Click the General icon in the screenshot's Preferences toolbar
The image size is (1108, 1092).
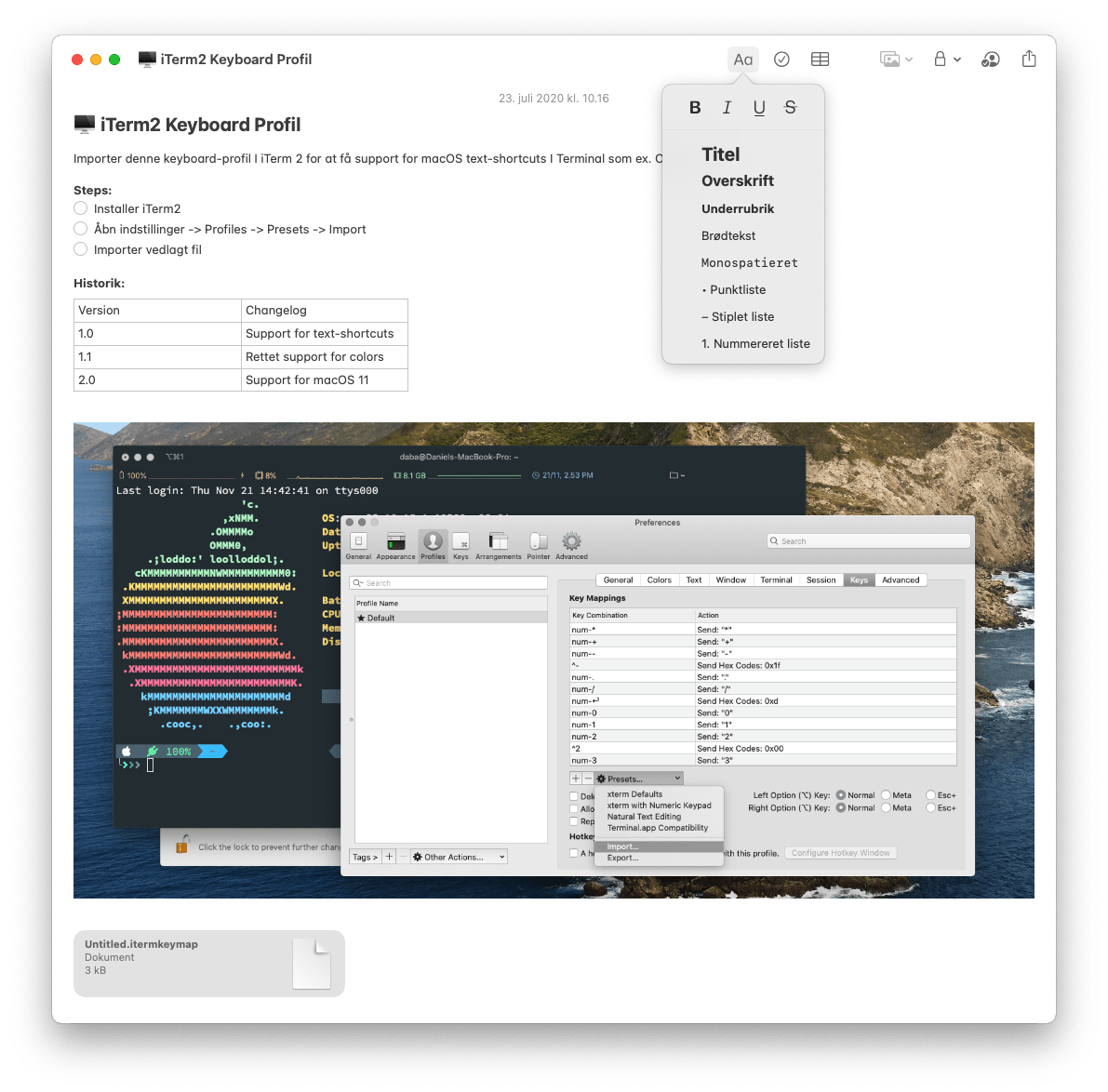coord(358,546)
